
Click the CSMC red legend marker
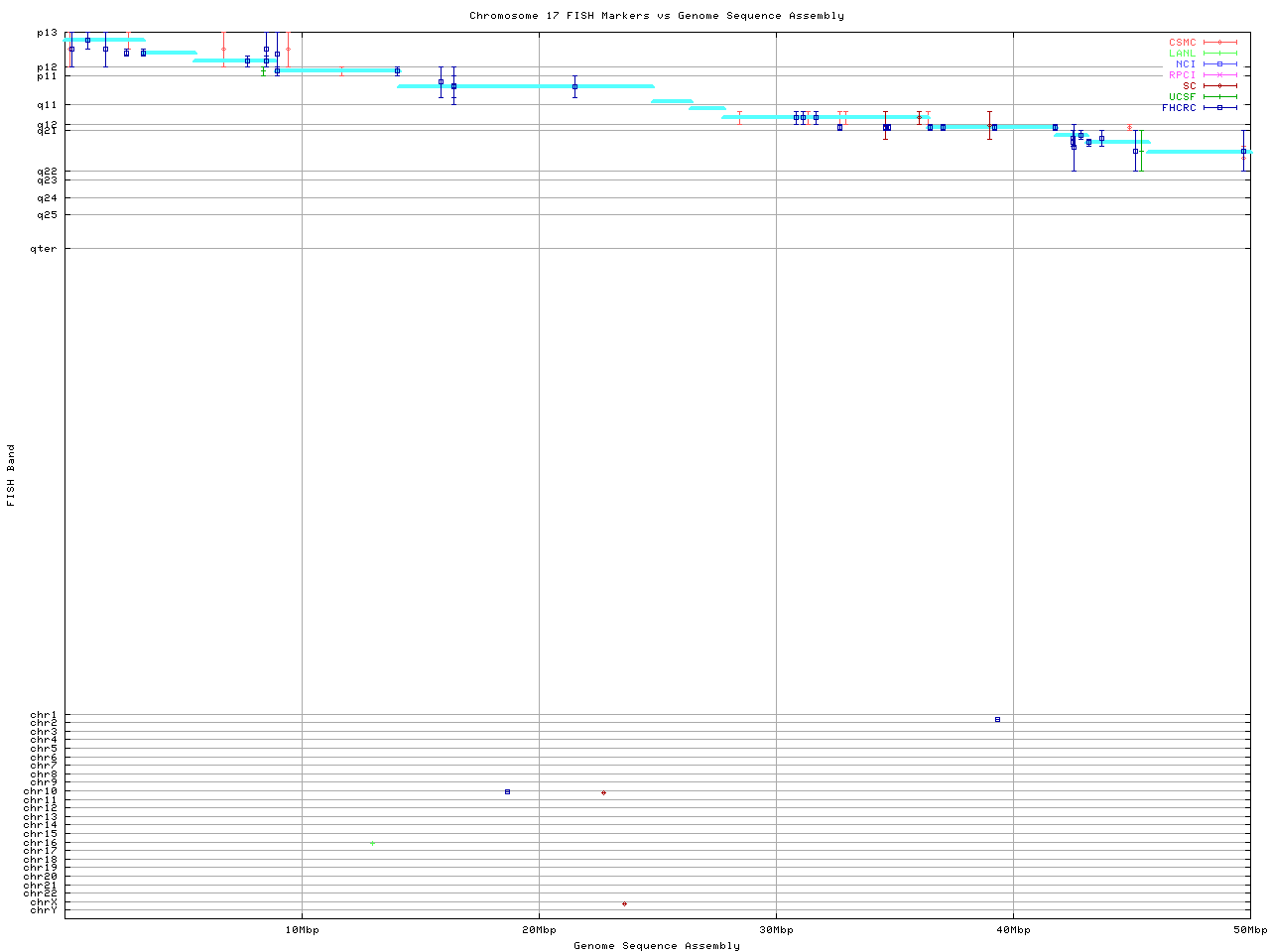pyautogui.click(x=1219, y=43)
